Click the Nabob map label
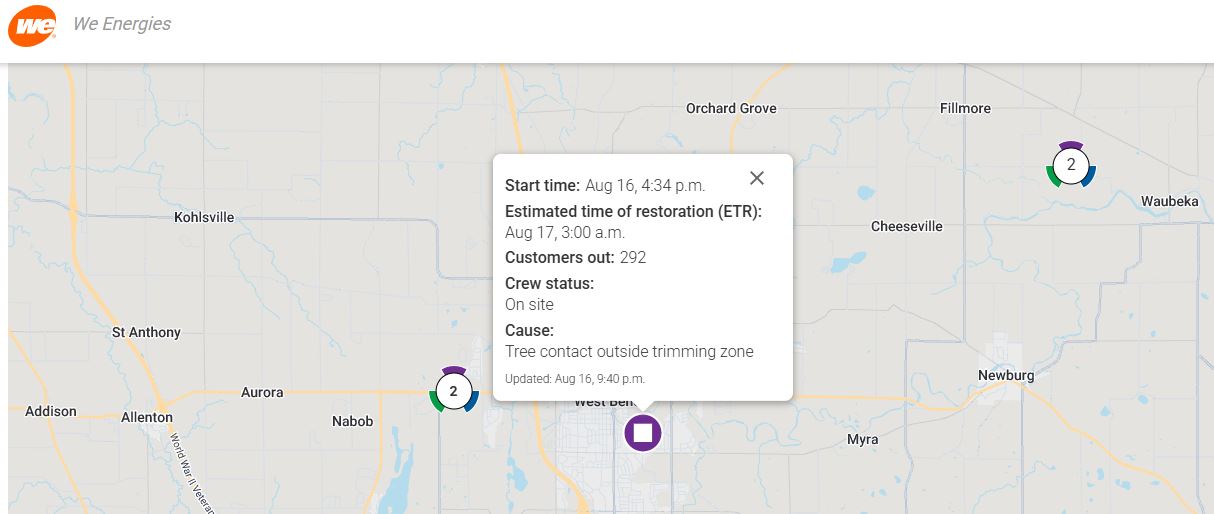The image size is (1214, 514). tap(352, 421)
